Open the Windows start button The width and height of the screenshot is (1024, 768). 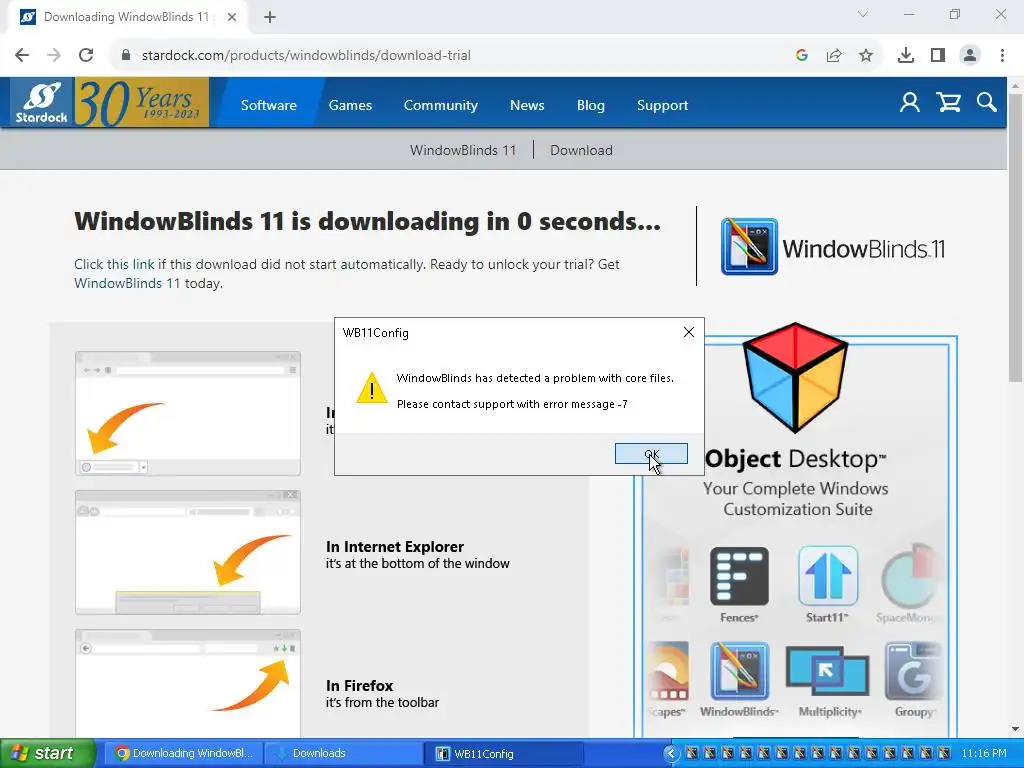(x=47, y=753)
